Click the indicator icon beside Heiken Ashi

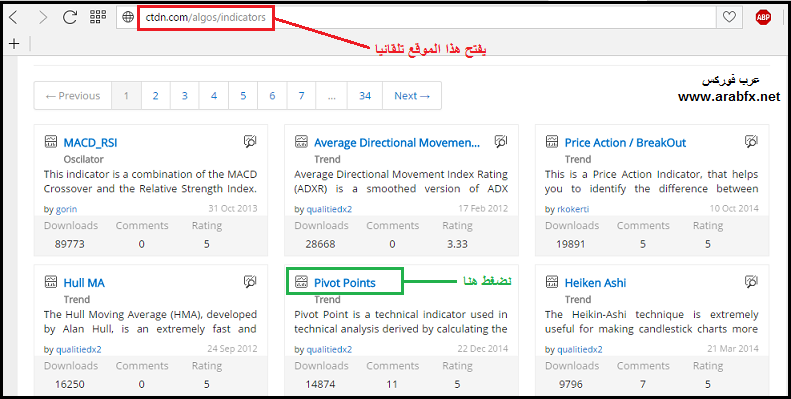[x=552, y=282]
